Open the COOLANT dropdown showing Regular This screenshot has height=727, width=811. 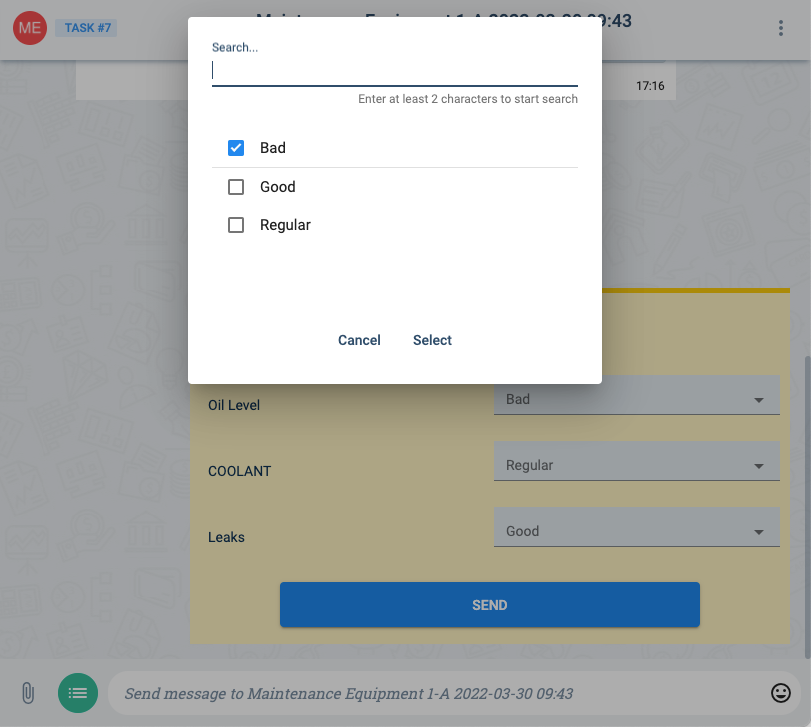click(x=637, y=461)
